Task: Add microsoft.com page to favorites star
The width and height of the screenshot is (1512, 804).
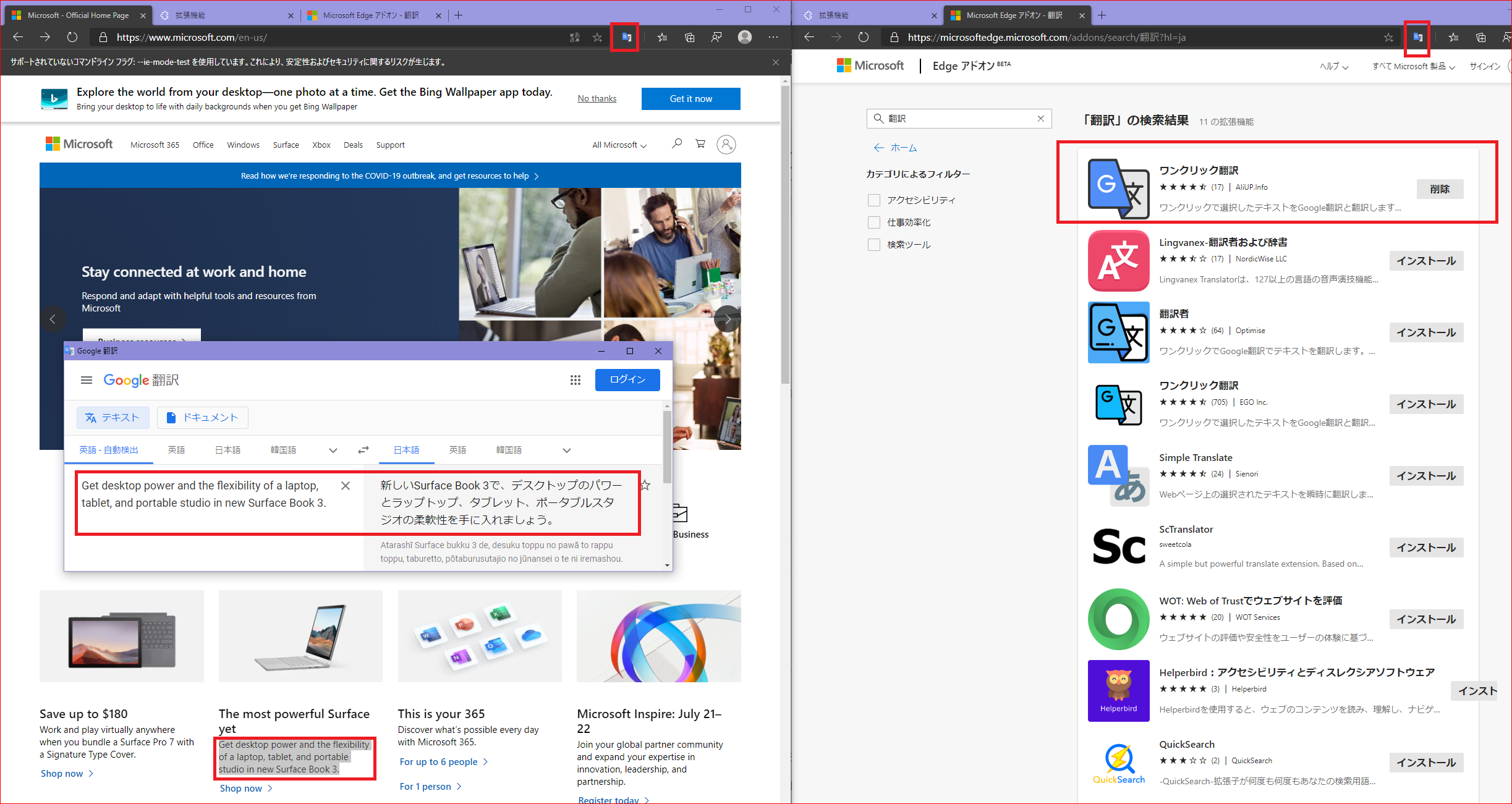Action: (x=597, y=38)
